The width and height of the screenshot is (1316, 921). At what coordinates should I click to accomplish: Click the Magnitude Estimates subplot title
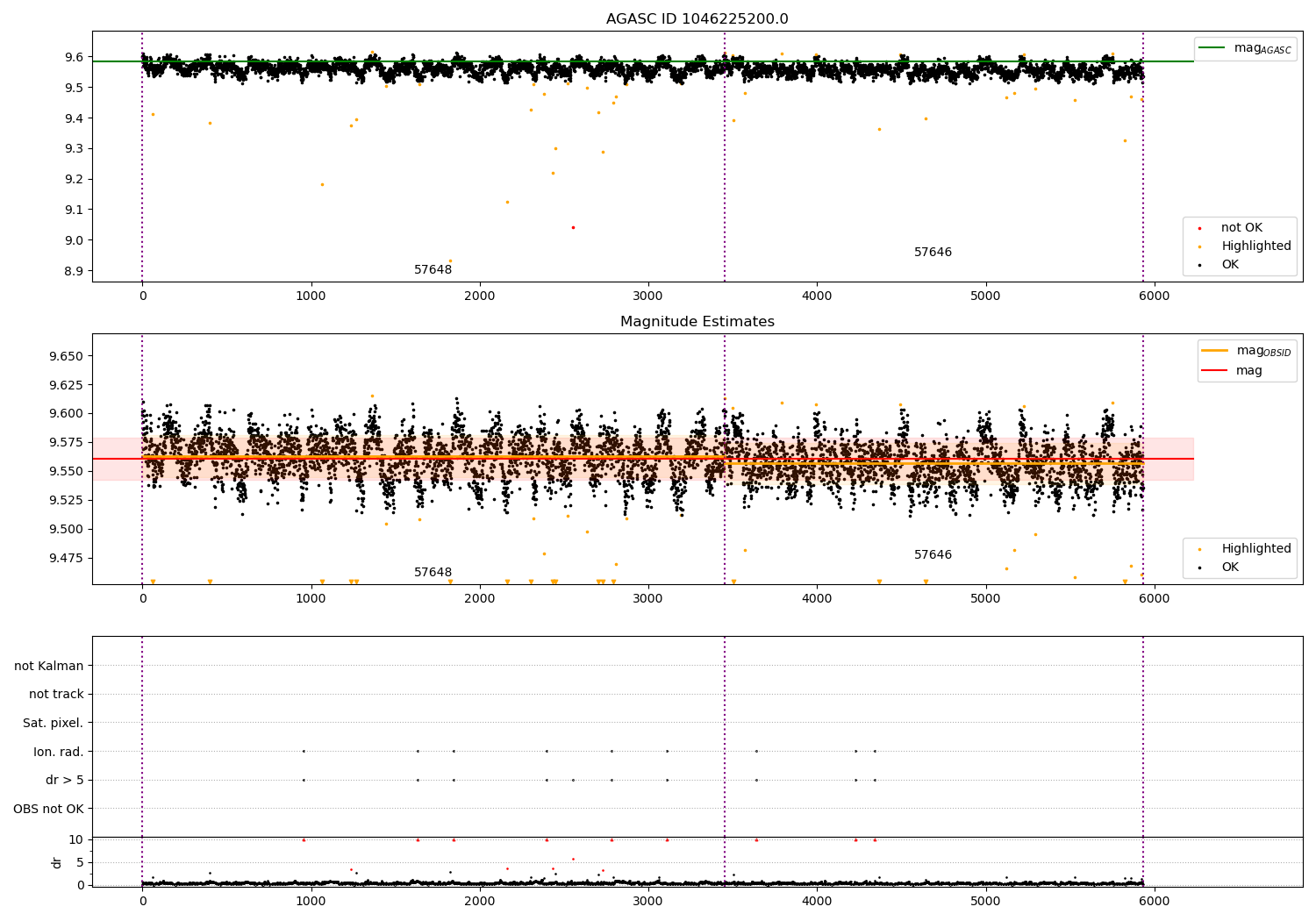tap(697, 322)
